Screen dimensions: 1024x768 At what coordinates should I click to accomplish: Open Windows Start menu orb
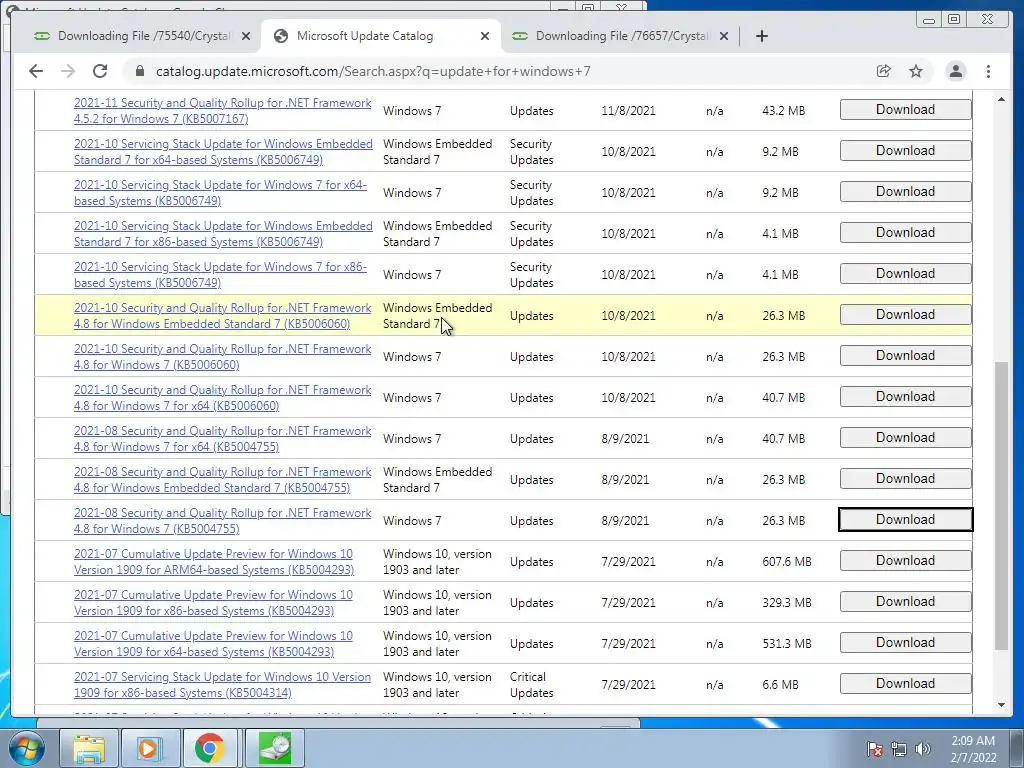pos(27,748)
